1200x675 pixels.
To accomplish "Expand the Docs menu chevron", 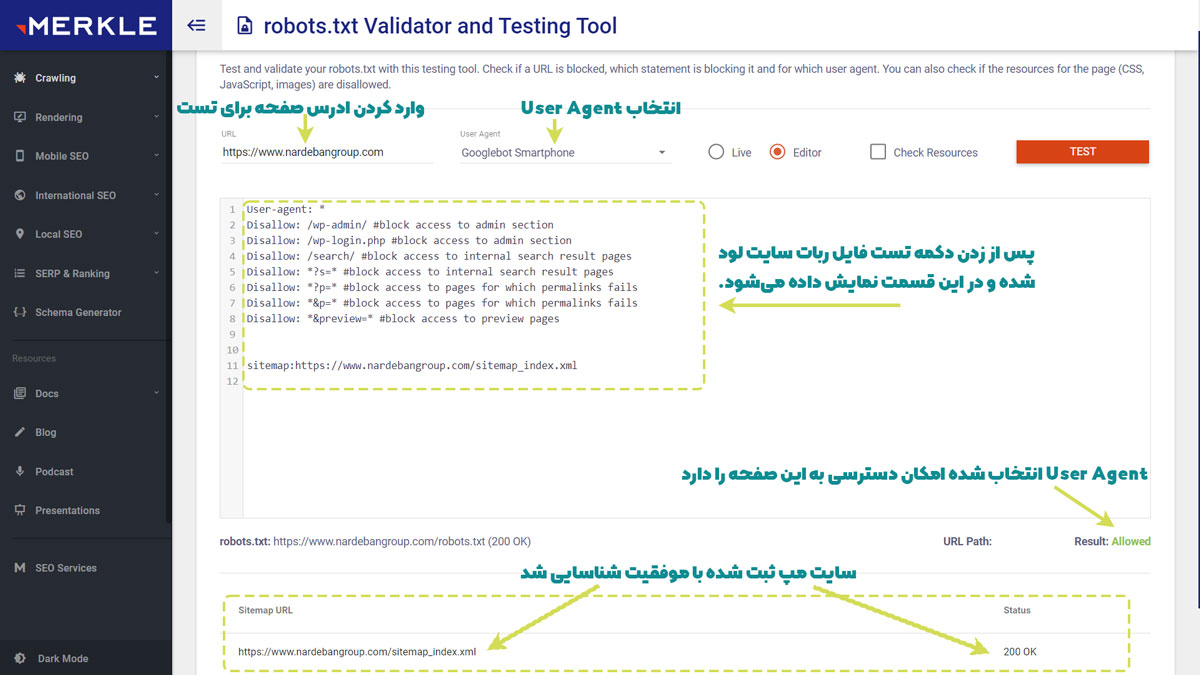I will [x=156, y=393].
